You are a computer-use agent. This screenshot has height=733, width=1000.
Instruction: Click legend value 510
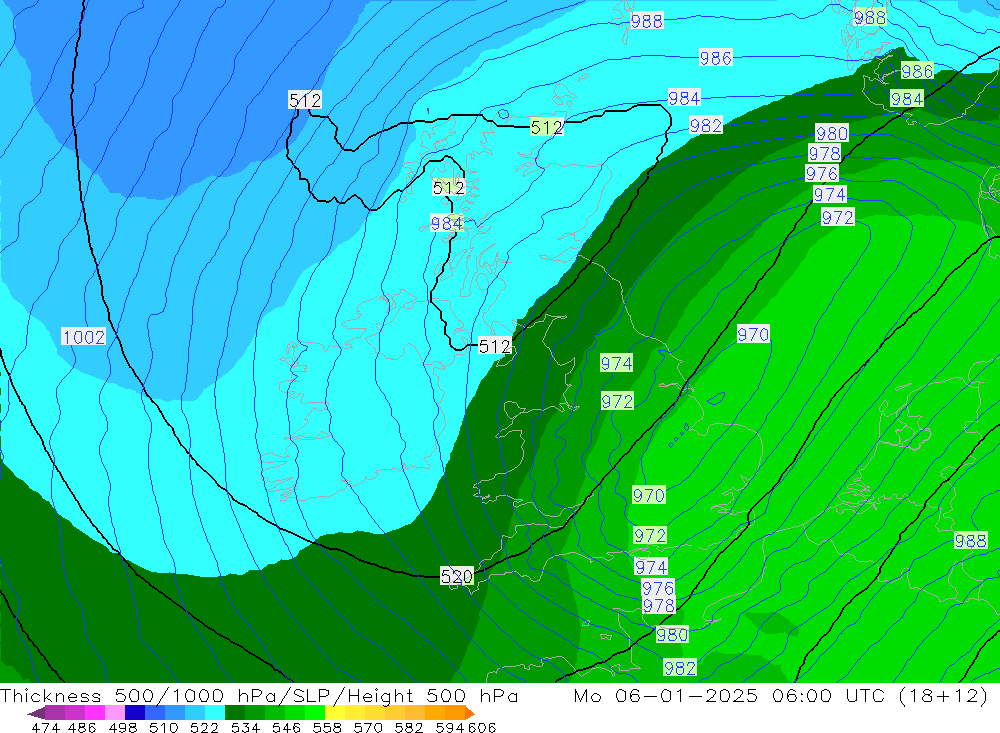tap(163, 727)
